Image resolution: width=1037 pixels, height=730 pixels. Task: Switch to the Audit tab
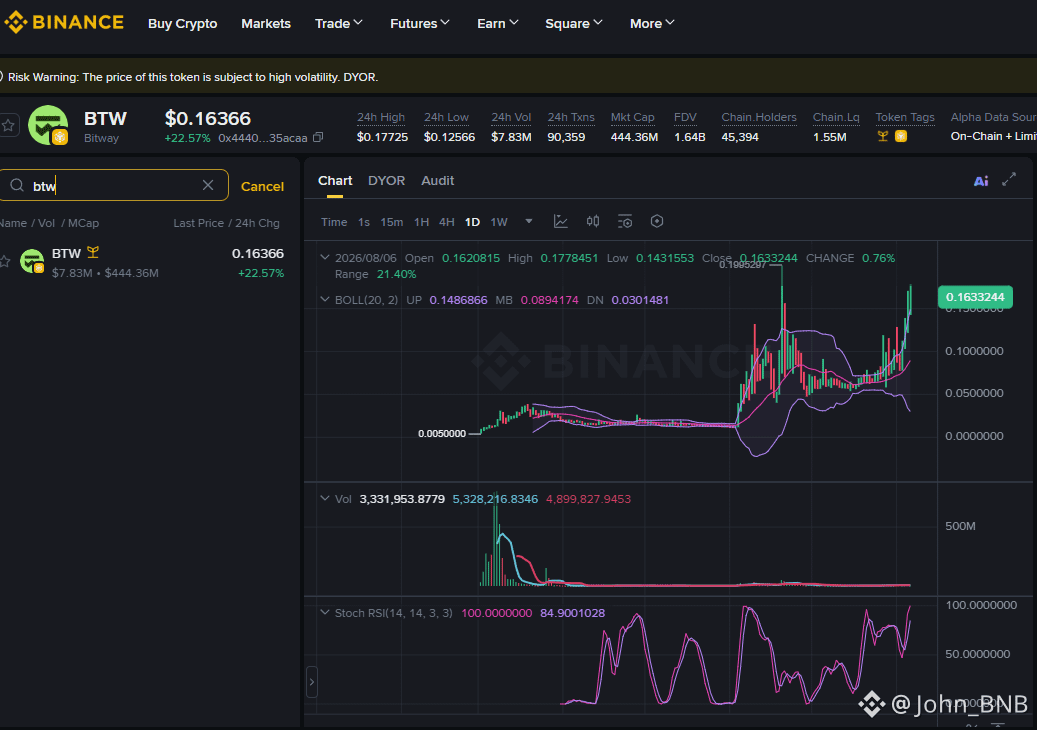(438, 181)
